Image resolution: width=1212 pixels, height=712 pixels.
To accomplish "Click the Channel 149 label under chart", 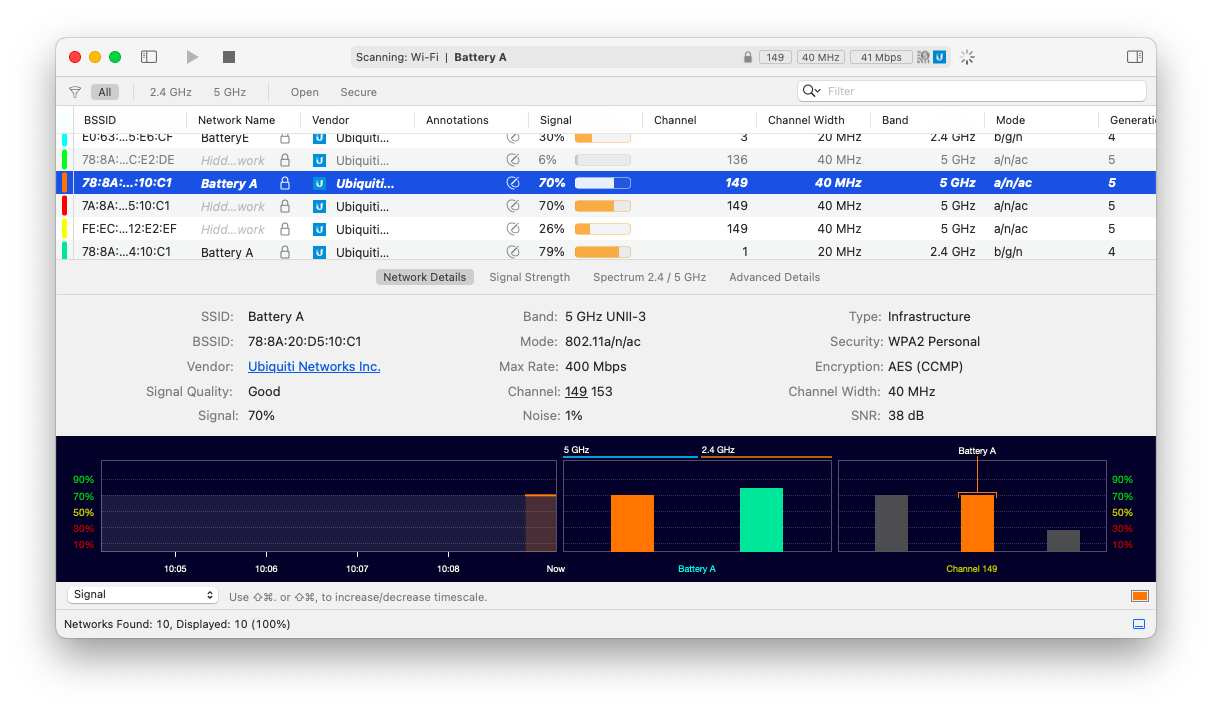I will 972,569.
